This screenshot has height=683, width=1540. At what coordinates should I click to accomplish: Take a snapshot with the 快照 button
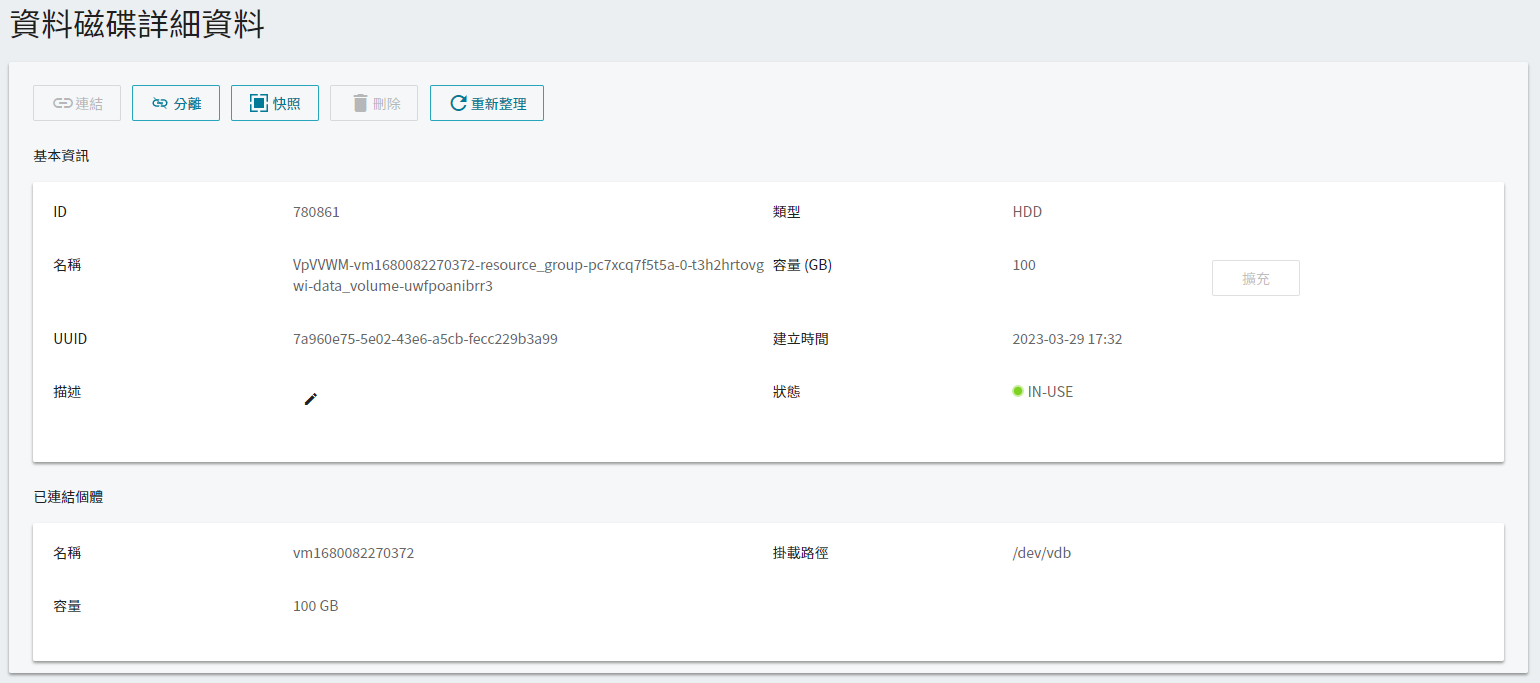point(275,103)
